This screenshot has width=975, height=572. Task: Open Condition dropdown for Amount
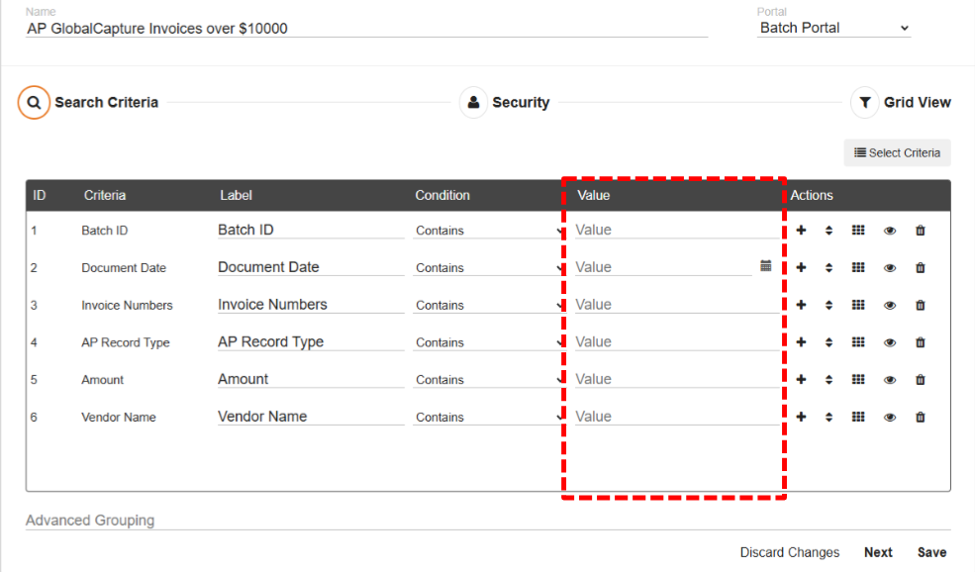[x=488, y=380]
